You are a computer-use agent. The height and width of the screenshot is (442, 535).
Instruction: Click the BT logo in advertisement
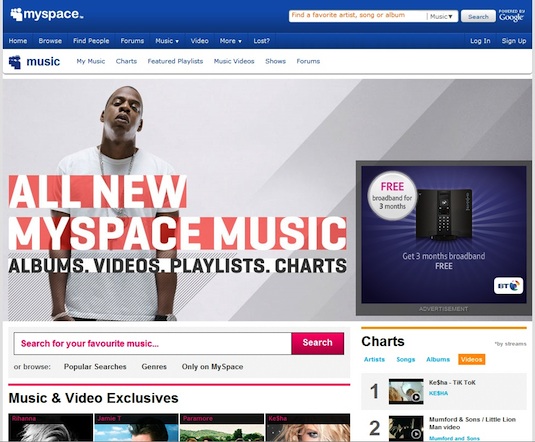pyautogui.click(x=508, y=286)
